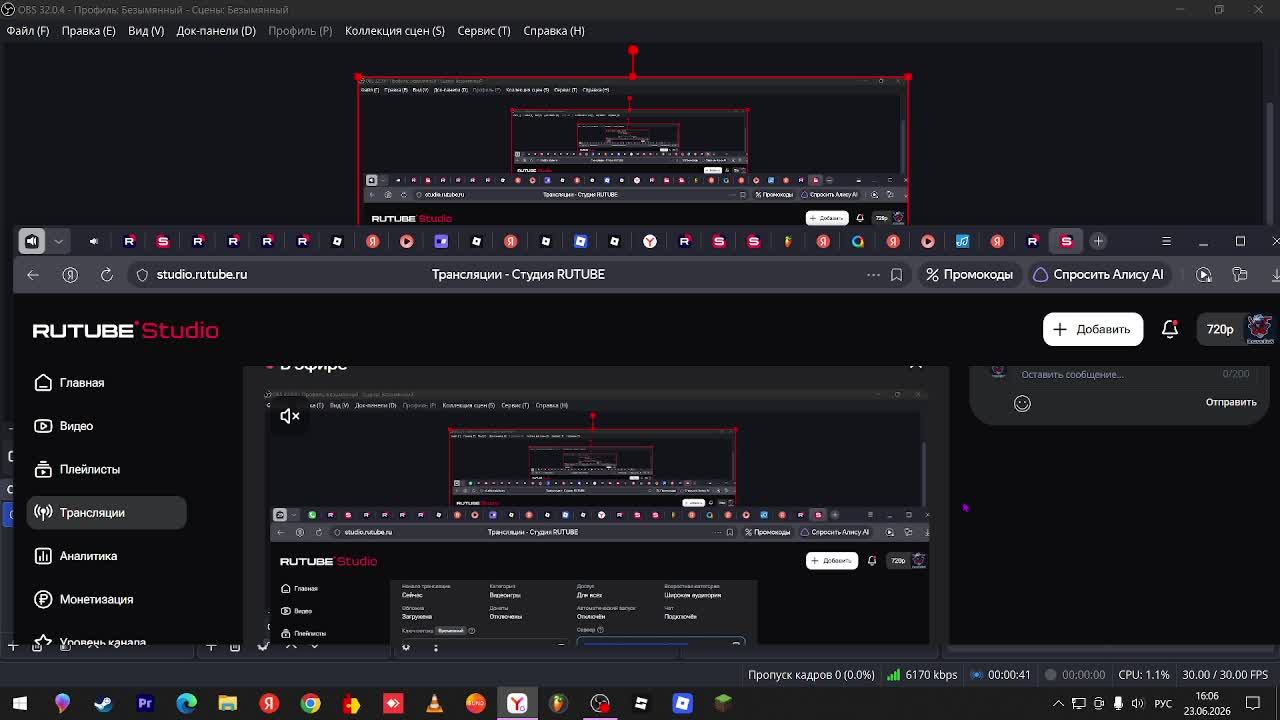Screen dimensions: 1280x720
Task: Click the 30.00 / 30.00 FPS readout
Action: point(1225,675)
